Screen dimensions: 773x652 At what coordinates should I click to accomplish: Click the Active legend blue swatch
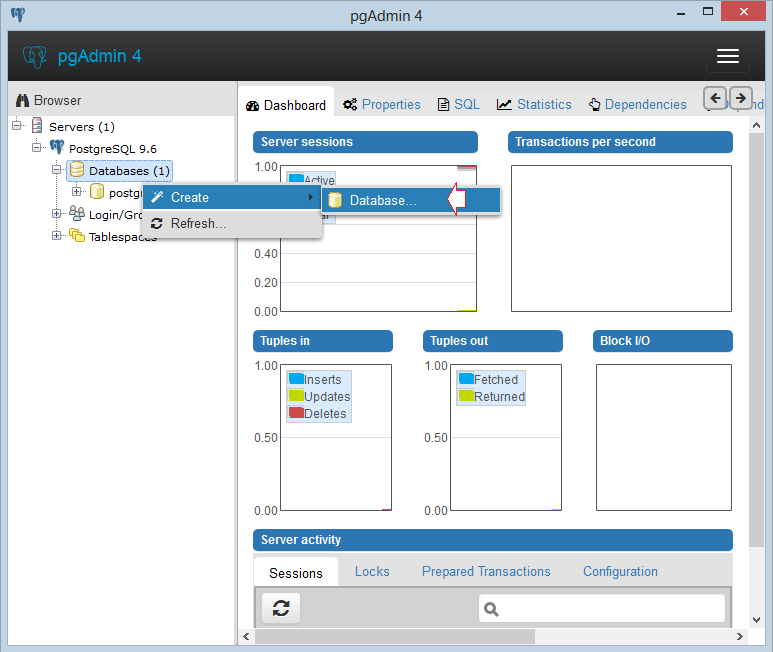296,178
